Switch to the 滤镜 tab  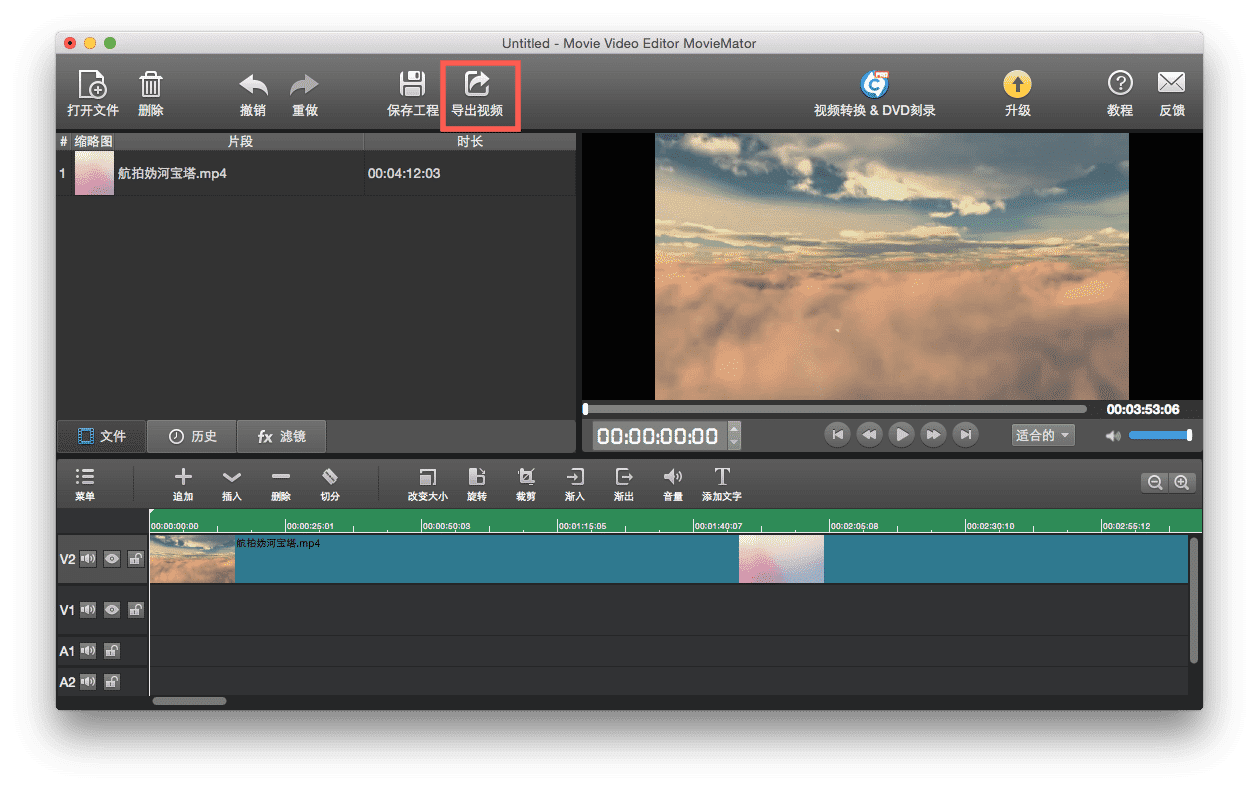[x=281, y=436]
